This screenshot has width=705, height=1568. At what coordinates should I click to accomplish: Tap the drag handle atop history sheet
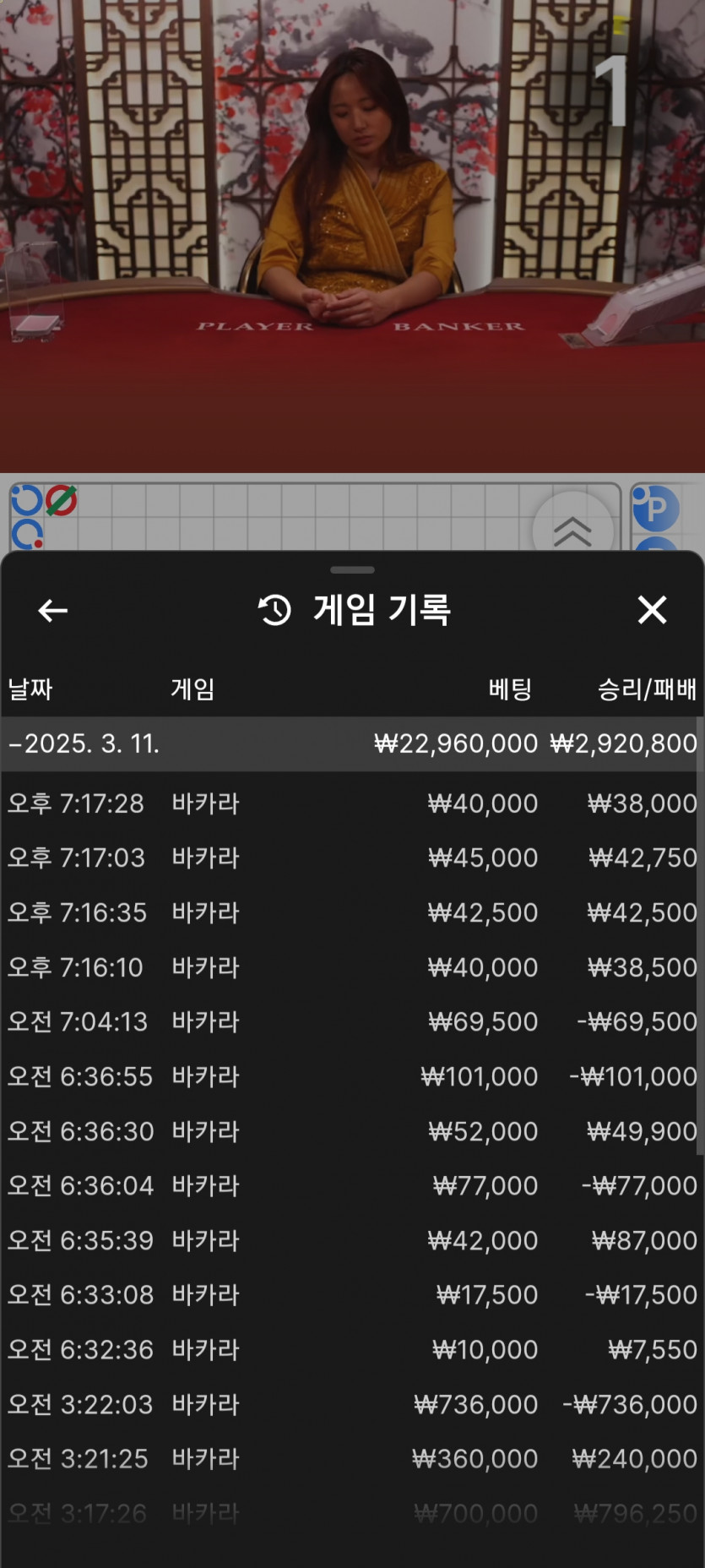352,569
